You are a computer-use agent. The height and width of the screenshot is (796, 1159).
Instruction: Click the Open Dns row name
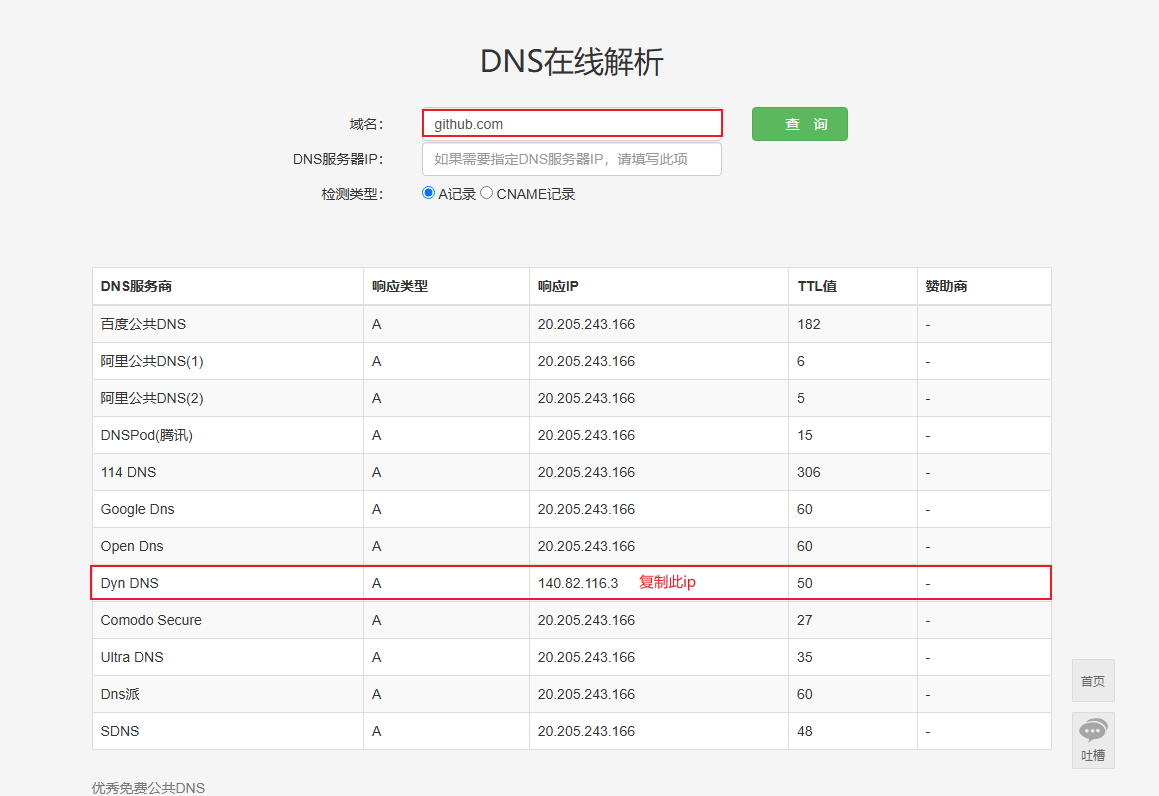click(132, 546)
